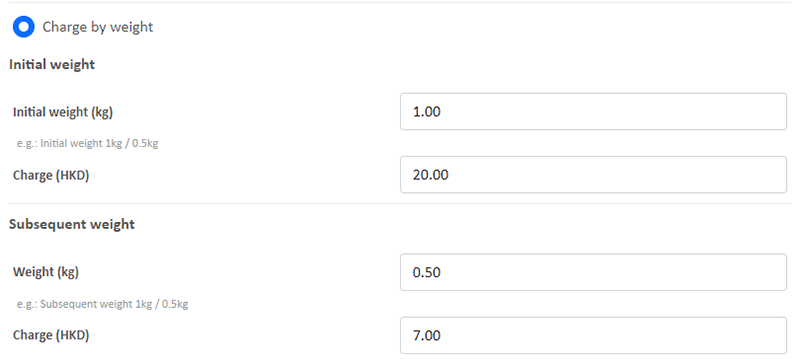Focus the subsequent Weight (kg) input field
Viewport: 800px width, 364px height.
tap(593, 272)
